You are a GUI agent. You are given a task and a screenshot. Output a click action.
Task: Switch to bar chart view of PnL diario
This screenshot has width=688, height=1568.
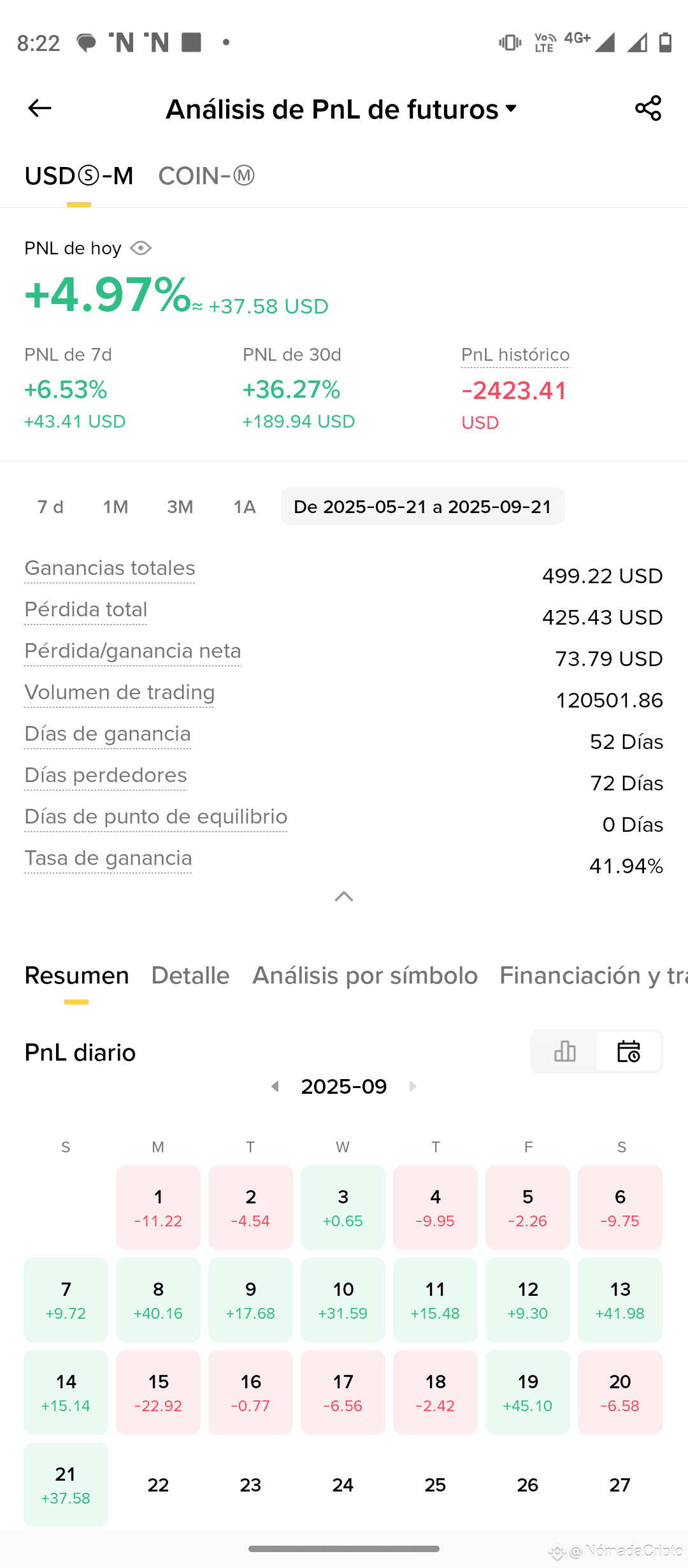(564, 1051)
